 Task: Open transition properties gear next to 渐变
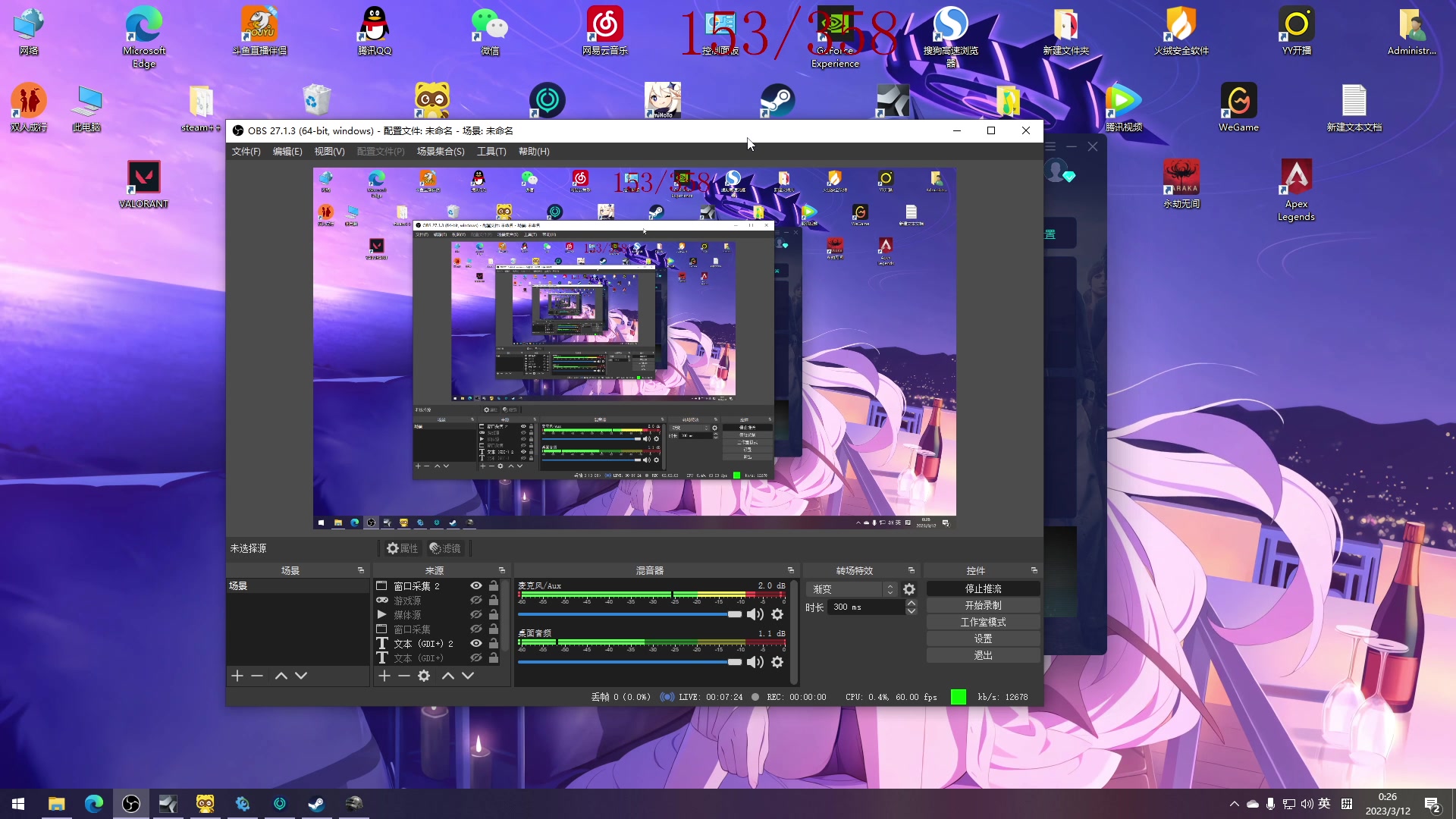(909, 589)
